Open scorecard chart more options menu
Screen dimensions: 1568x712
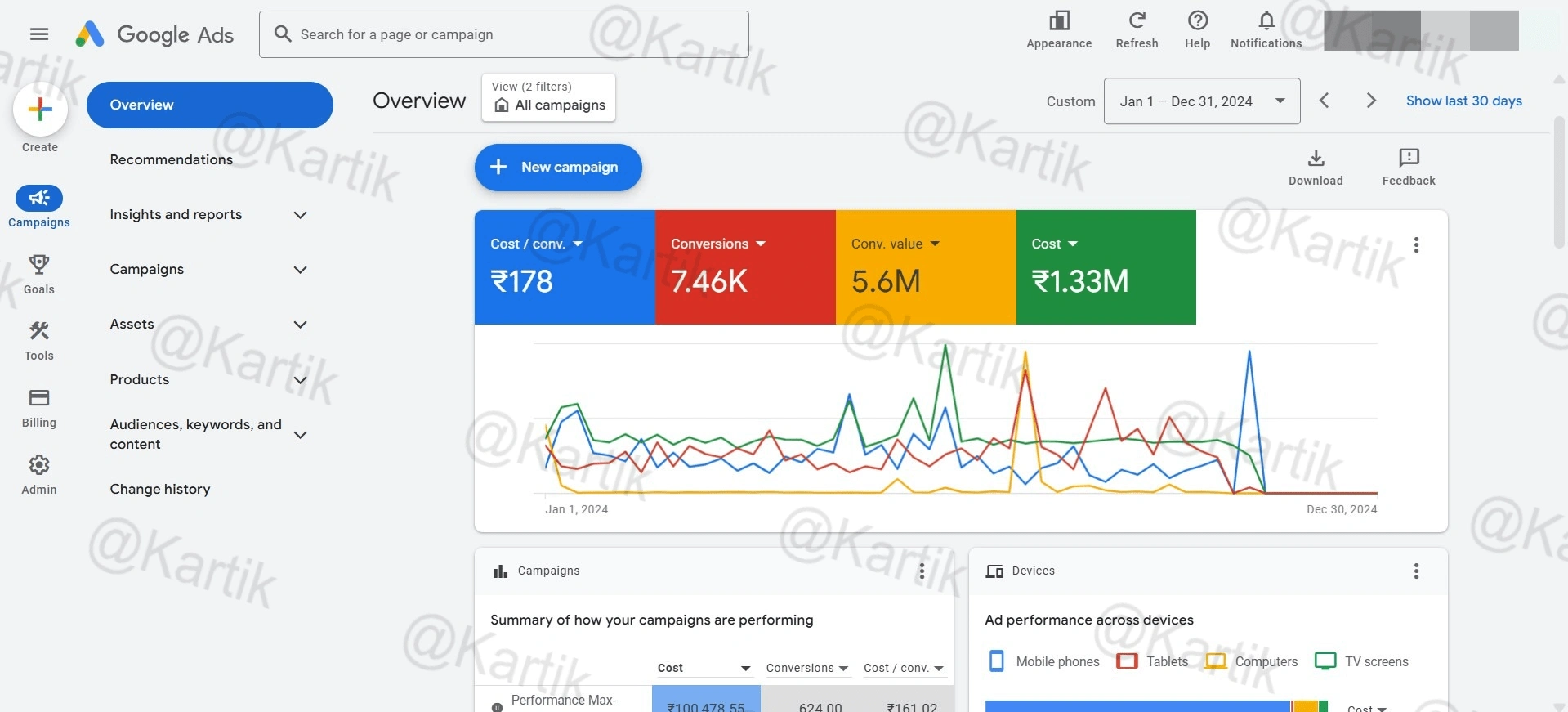click(1416, 245)
